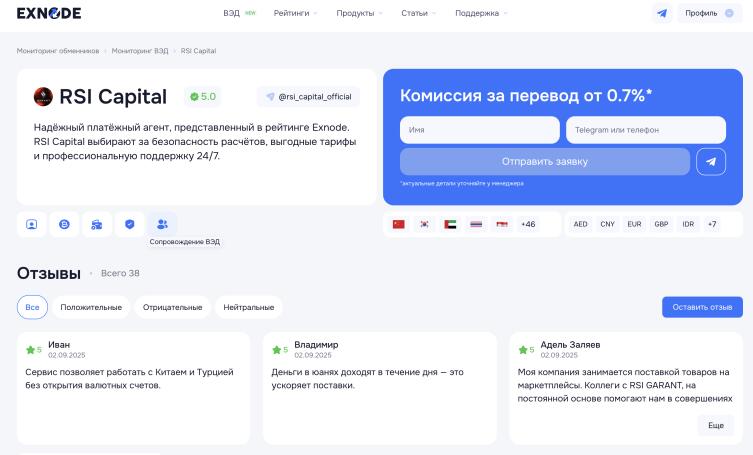The height and width of the screenshot is (455, 753).
Task: Select the Положительные reviews filter
Action: (91, 307)
